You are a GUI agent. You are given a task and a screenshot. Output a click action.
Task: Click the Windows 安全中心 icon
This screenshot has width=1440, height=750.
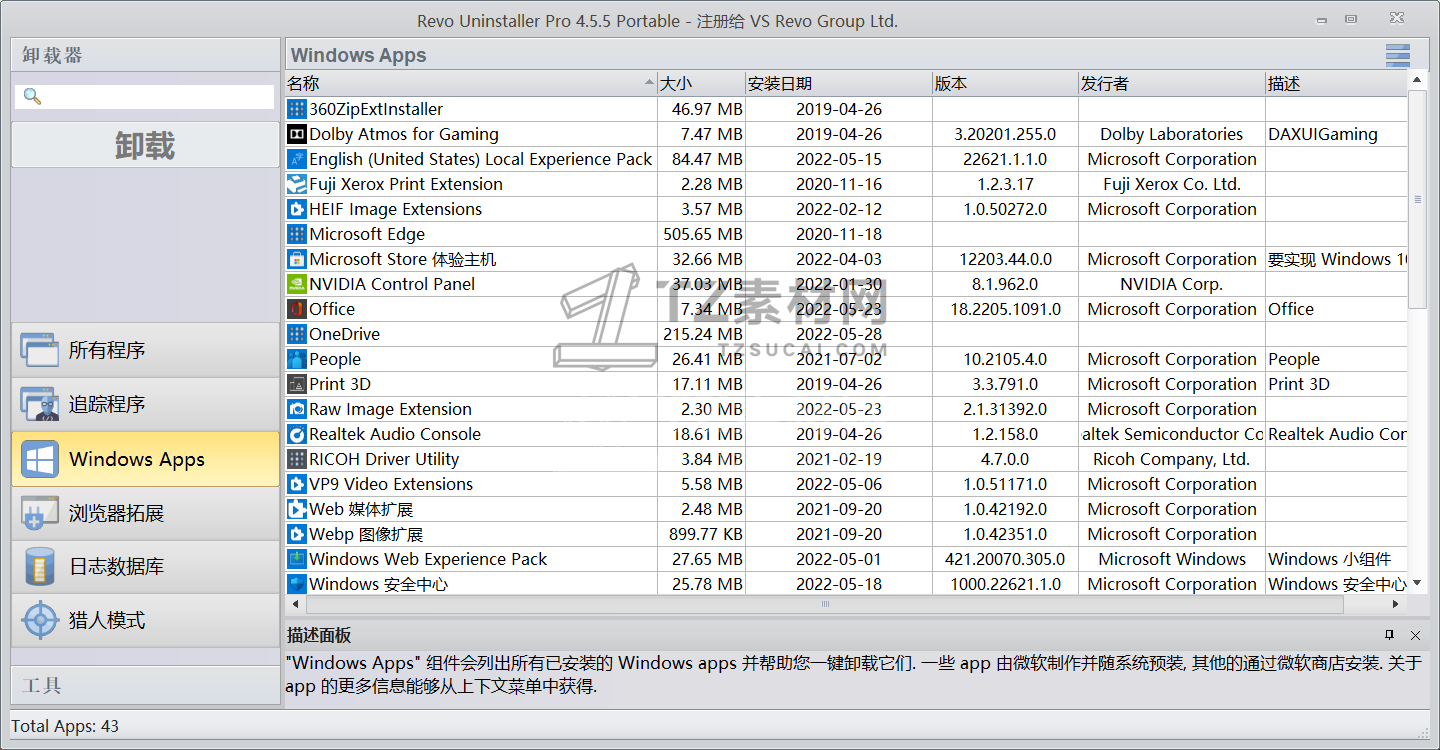point(296,584)
